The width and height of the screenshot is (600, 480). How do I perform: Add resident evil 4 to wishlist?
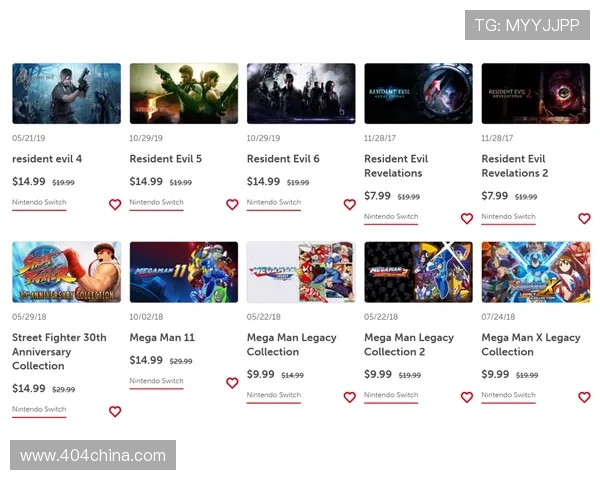pos(115,204)
